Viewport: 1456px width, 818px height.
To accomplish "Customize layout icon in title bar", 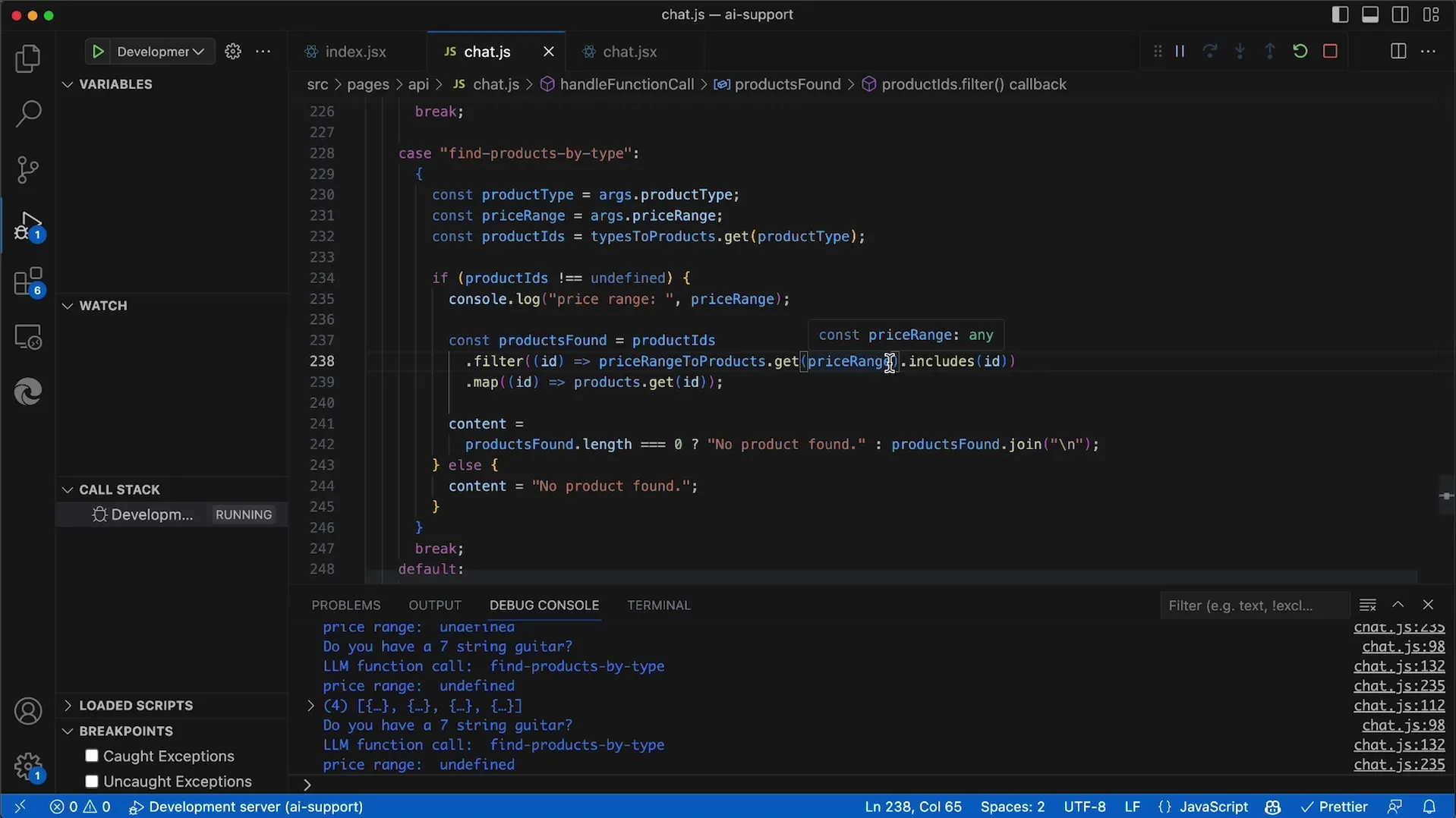I will [x=1431, y=14].
